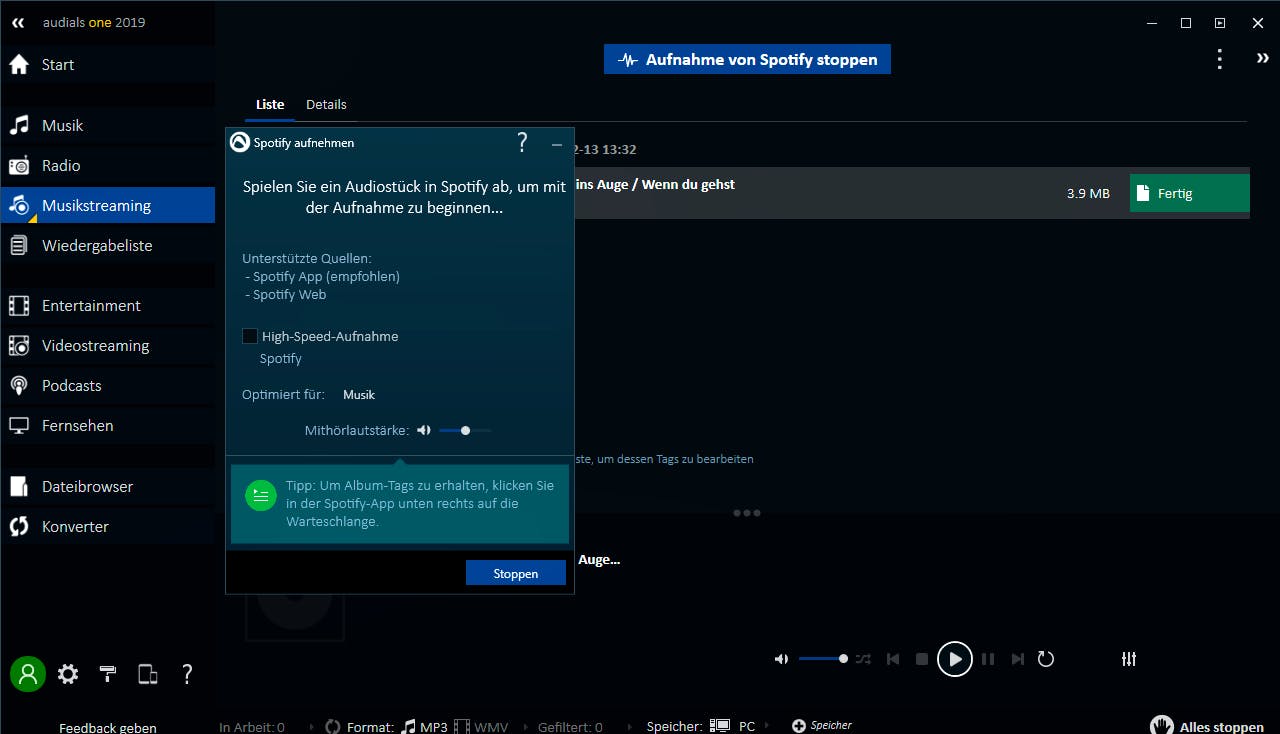Click the green Fertig button
Image resolution: width=1280 pixels, height=734 pixels.
pyautogui.click(x=1190, y=193)
